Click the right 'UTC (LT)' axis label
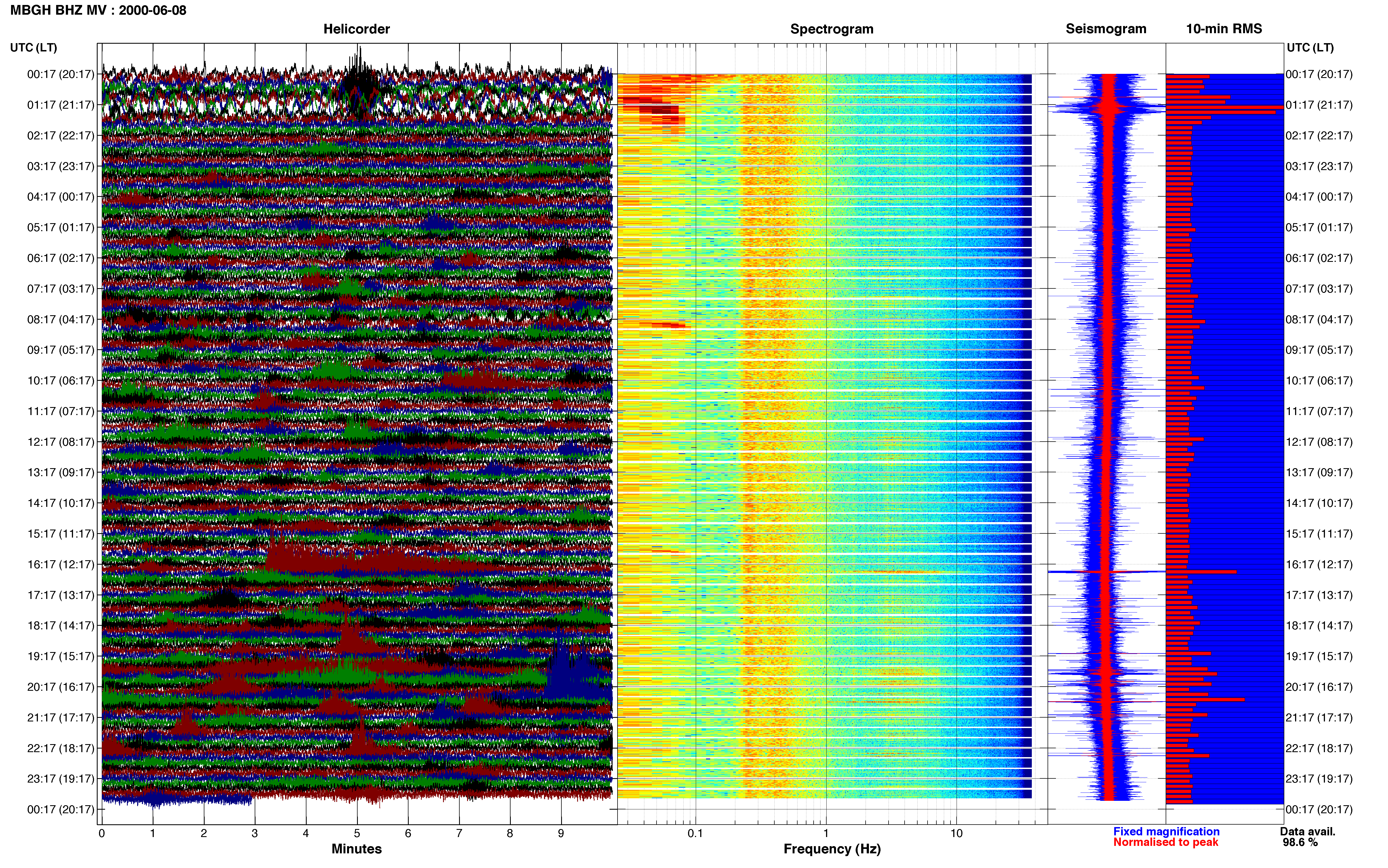1388x868 pixels. [x=1310, y=47]
